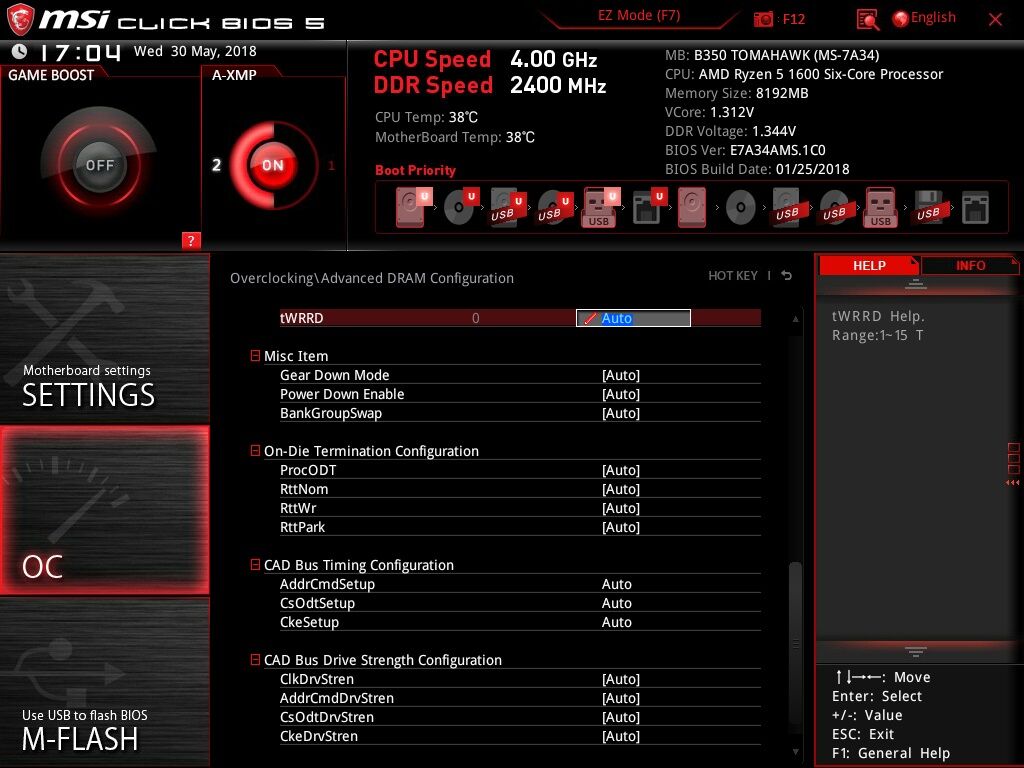Click the HOT KEY button
The height and width of the screenshot is (768, 1024).
733,276
